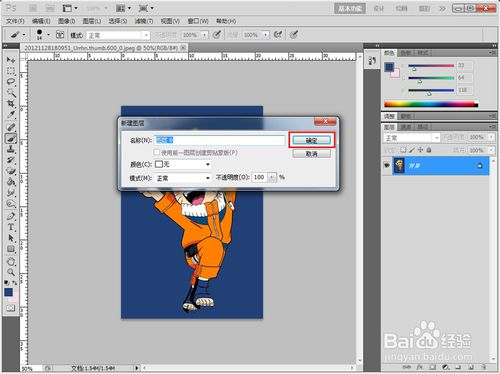Select the Pen tool
Viewport: 500px width, 374px height.
pyautogui.click(x=11, y=216)
